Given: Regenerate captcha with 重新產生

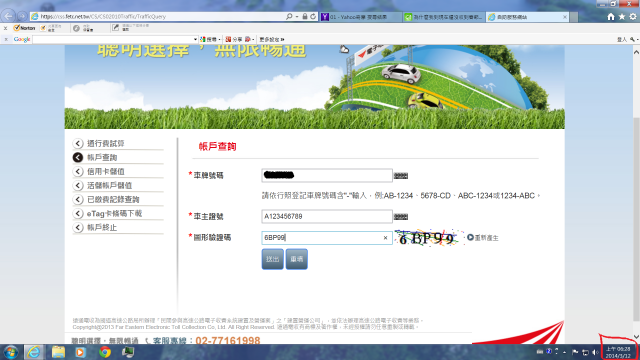Looking at the screenshot, I should pyautogui.click(x=482, y=238).
